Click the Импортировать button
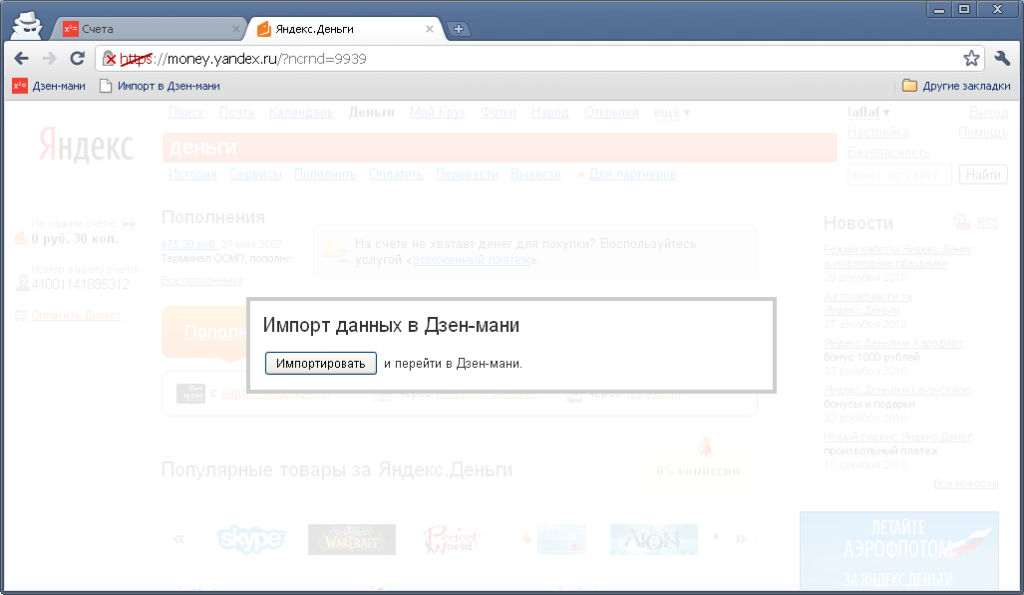The height and width of the screenshot is (595, 1024). tap(321, 363)
